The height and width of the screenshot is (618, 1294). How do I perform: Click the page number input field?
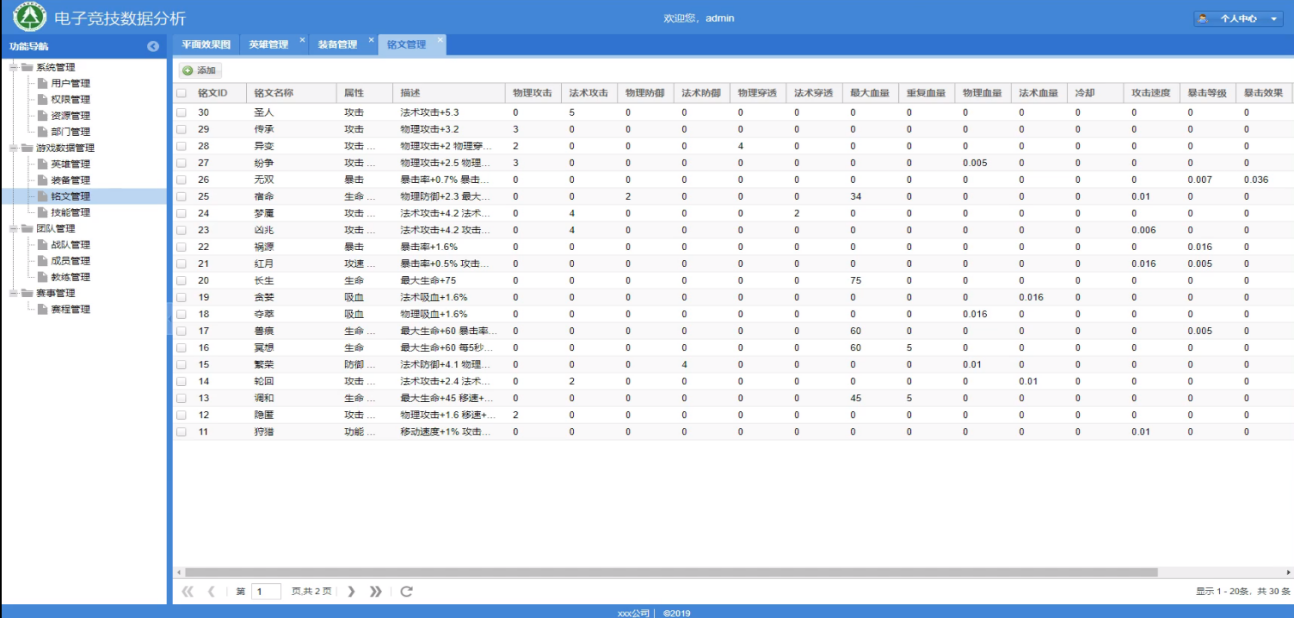[x=266, y=591]
